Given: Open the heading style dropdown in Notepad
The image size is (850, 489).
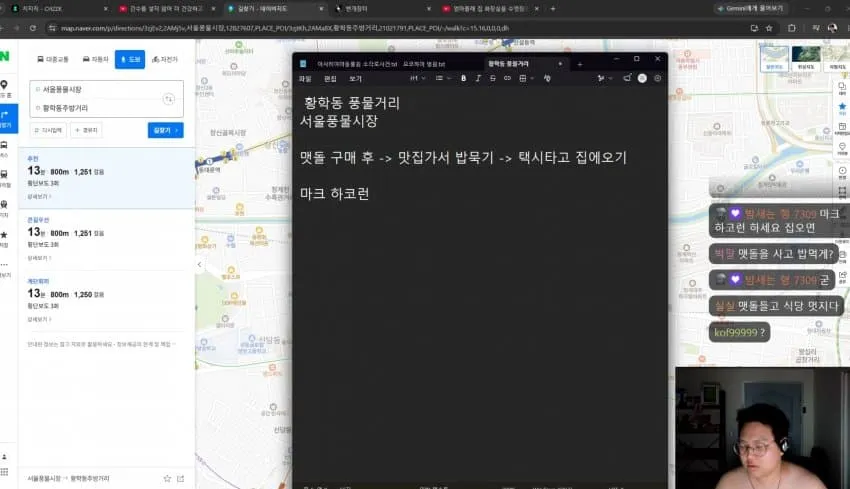Looking at the screenshot, I should pyautogui.click(x=417, y=78).
